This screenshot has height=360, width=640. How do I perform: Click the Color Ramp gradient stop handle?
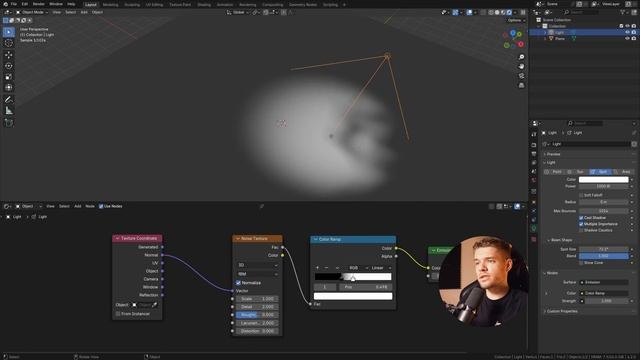point(353,278)
